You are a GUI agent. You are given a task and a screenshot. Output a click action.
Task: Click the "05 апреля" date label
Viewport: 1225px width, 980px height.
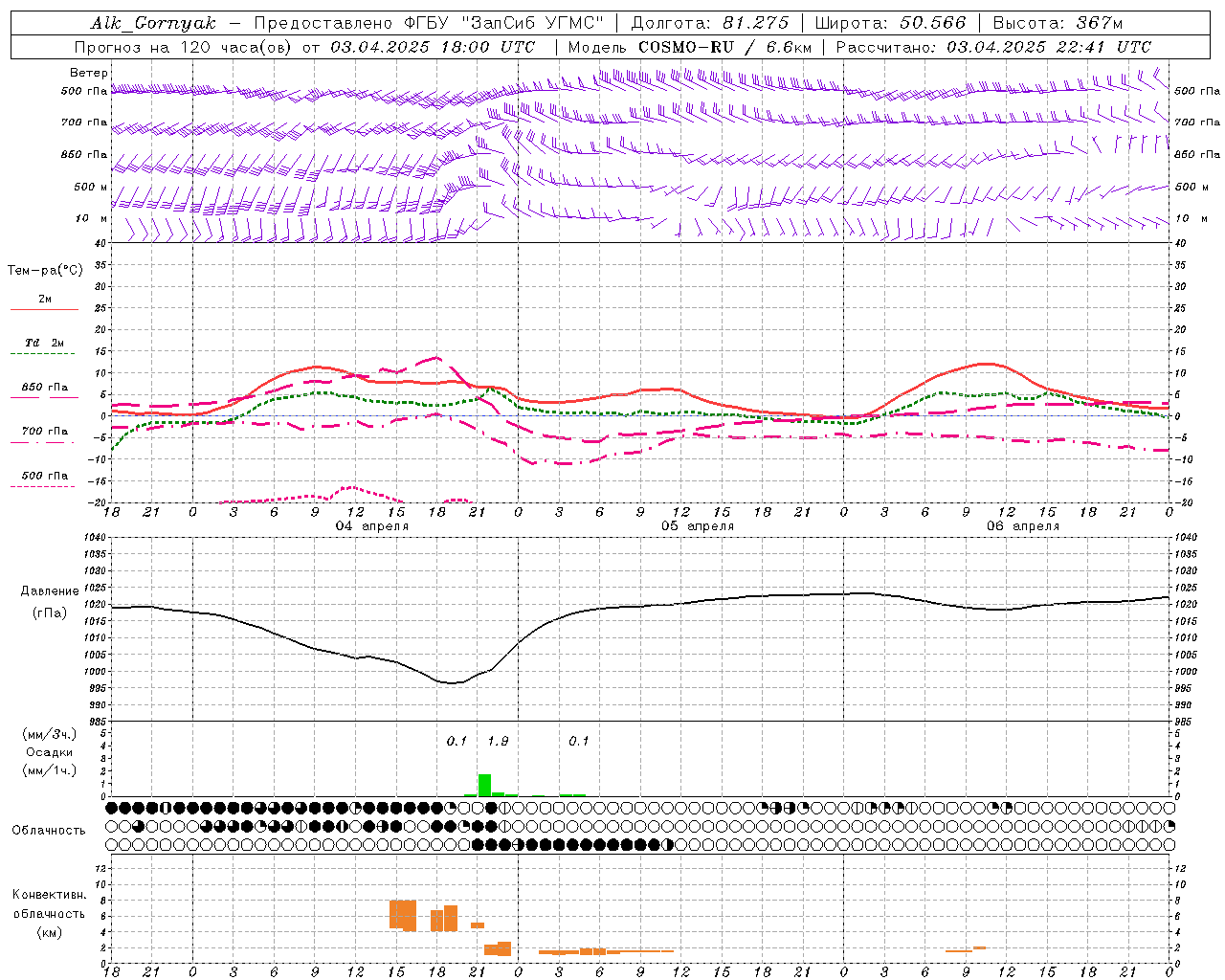[698, 526]
